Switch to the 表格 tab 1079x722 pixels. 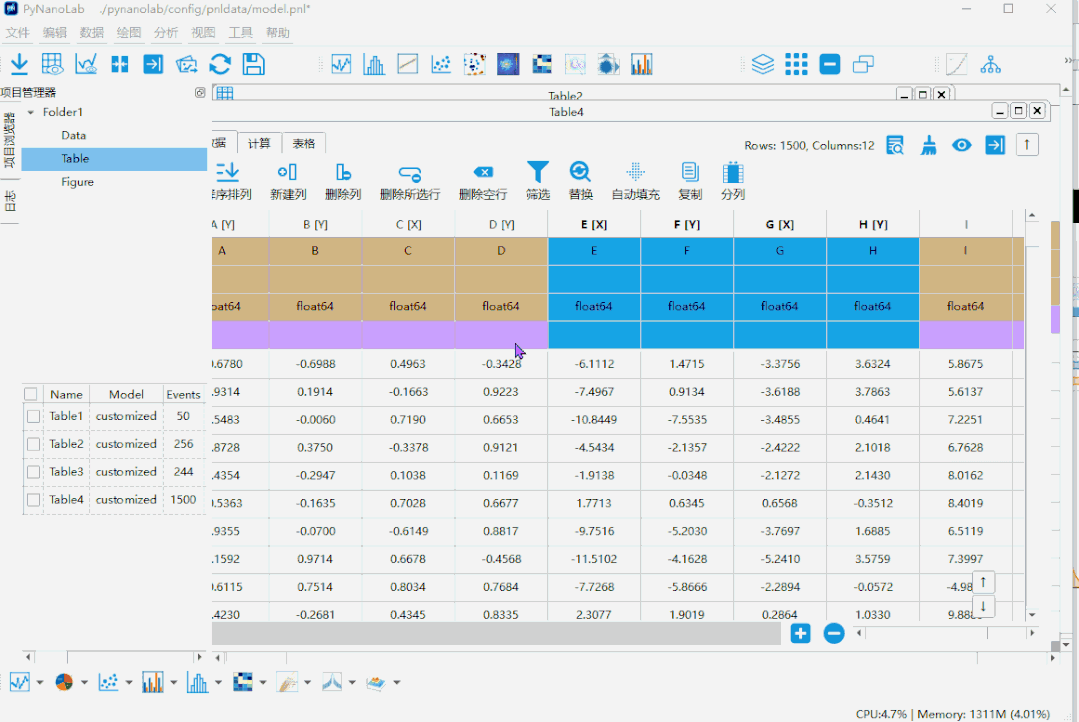[x=303, y=143]
